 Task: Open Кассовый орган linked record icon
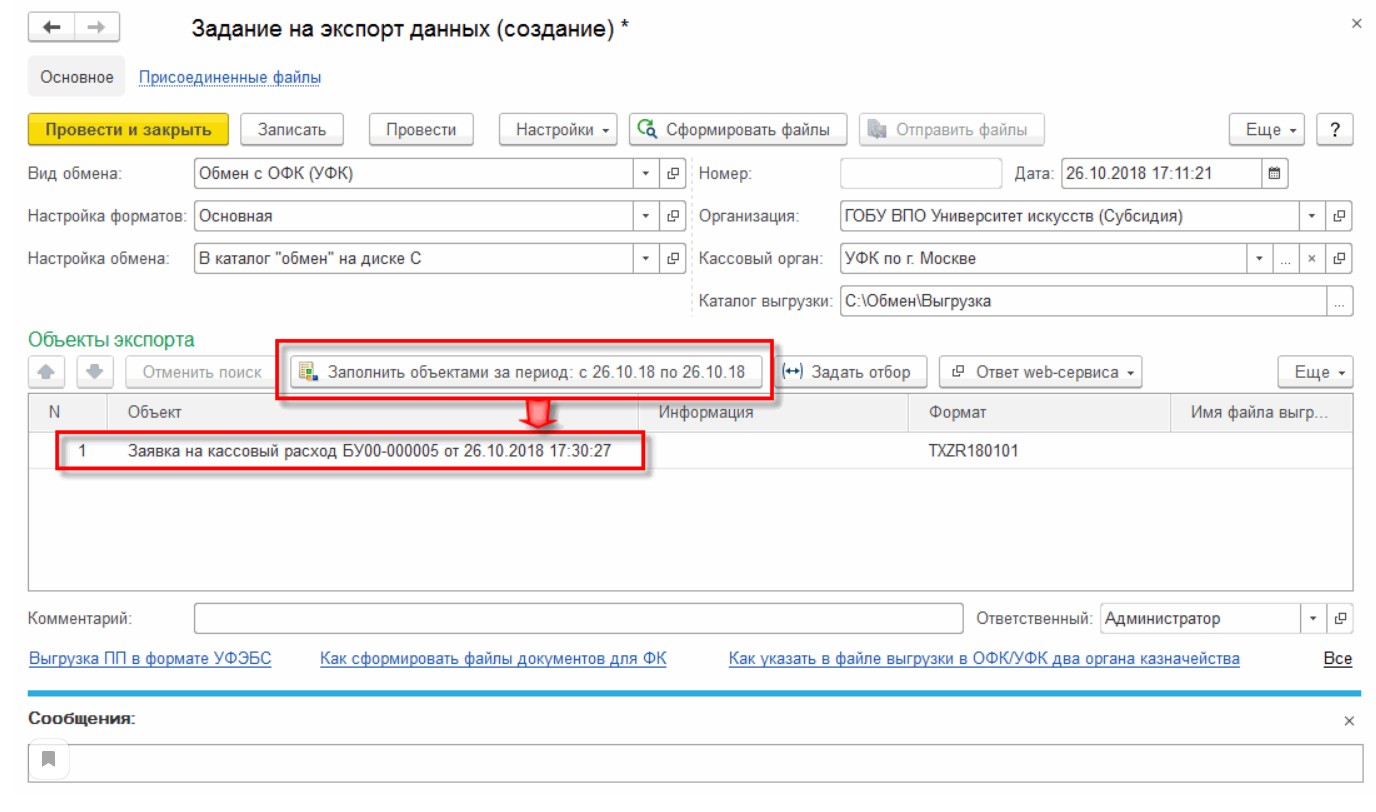pos(1340,259)
